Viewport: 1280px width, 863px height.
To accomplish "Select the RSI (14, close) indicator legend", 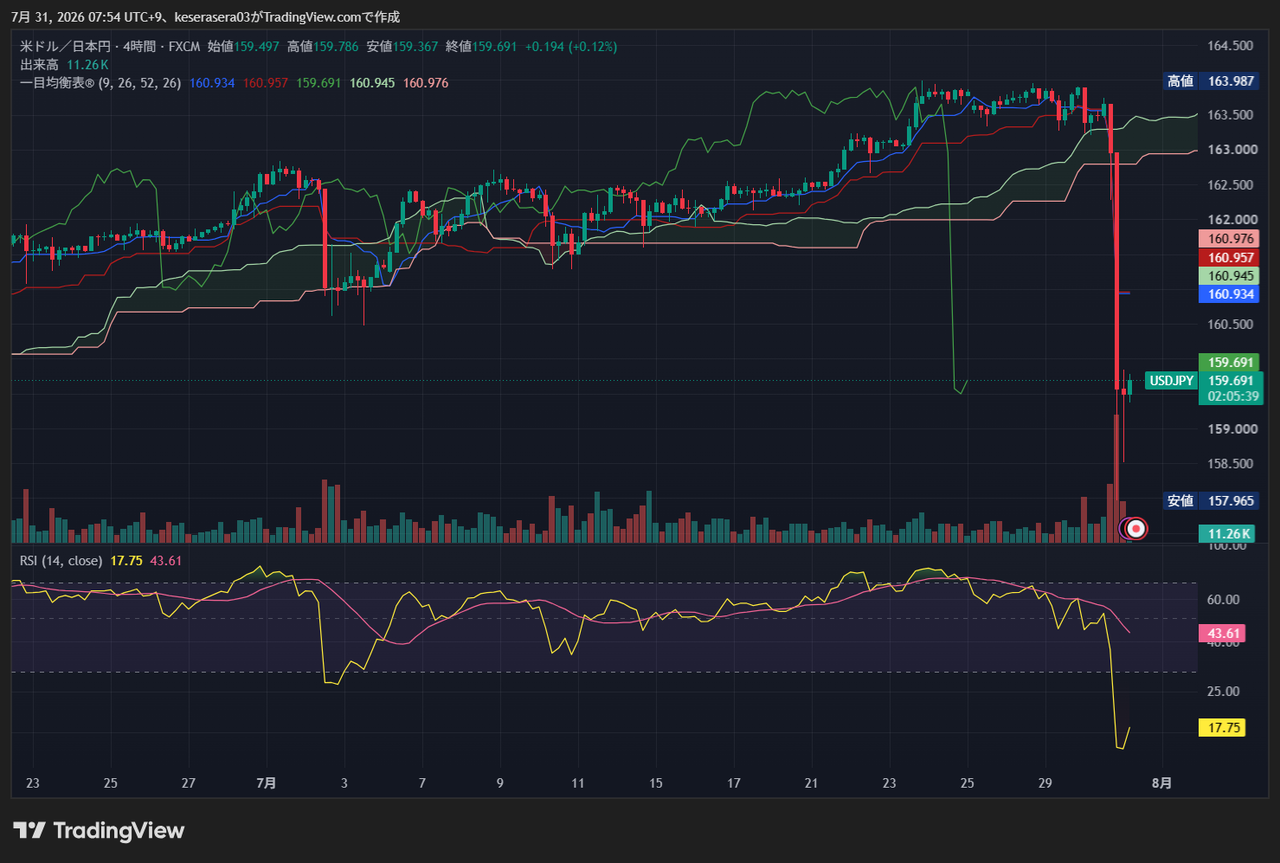I will tap(61, 561).
